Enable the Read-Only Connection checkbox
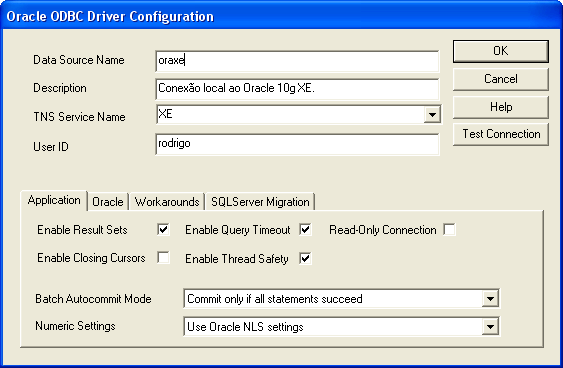This screenshot has height=368, width=563. pyautogui.click(x=449, y=229)
